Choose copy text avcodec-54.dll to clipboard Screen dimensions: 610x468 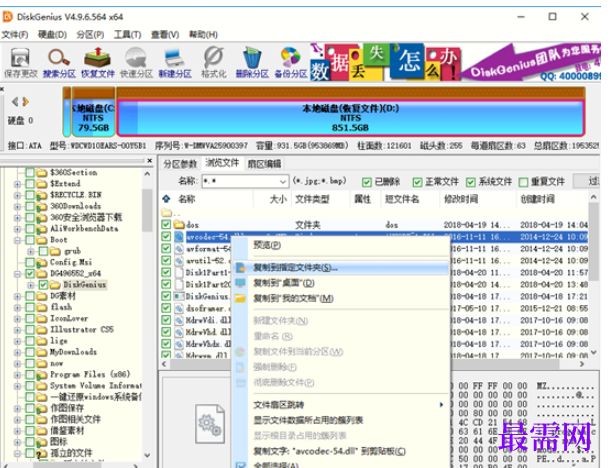pos(341,451)
